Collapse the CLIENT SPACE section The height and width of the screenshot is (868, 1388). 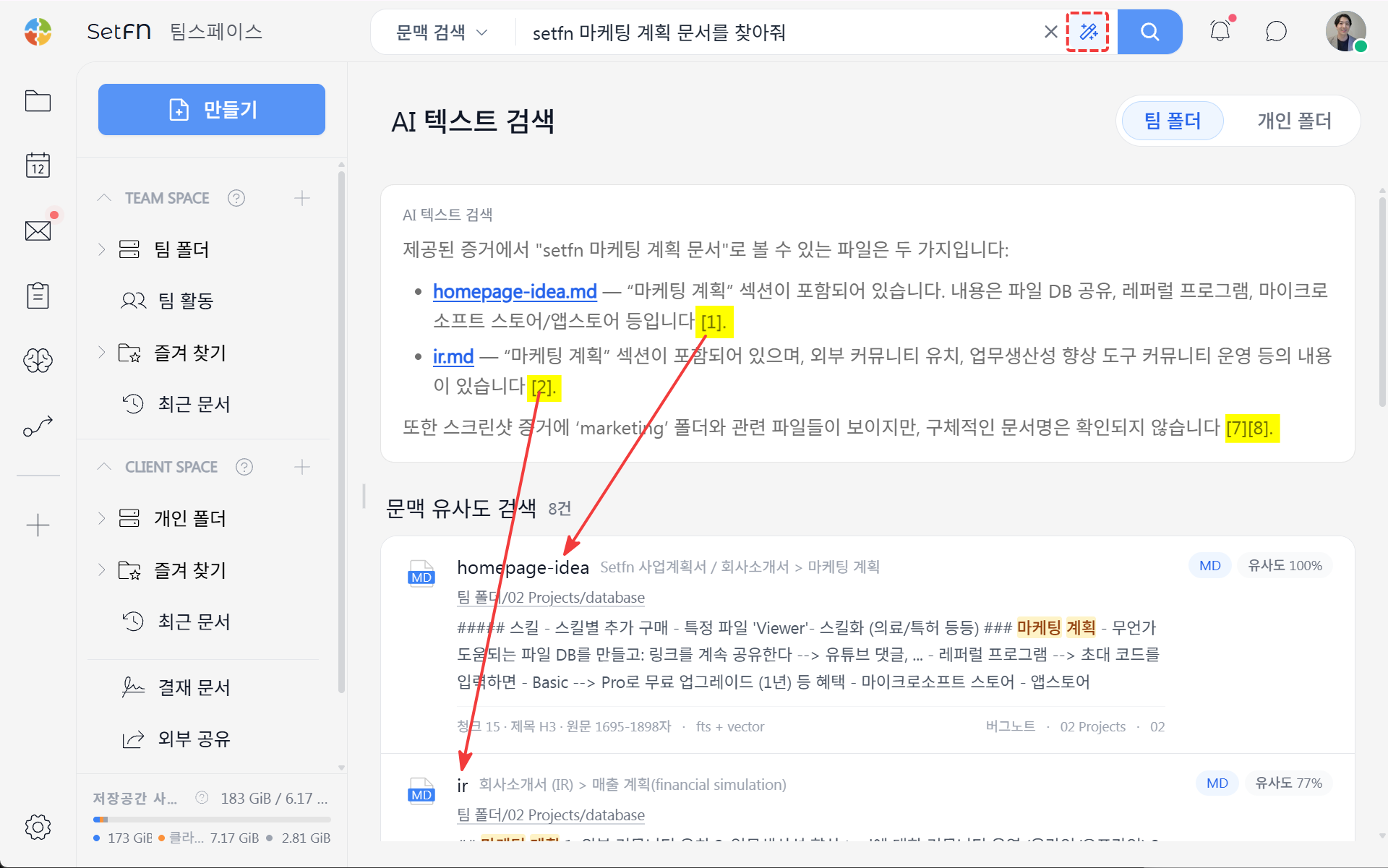[104, 467]
